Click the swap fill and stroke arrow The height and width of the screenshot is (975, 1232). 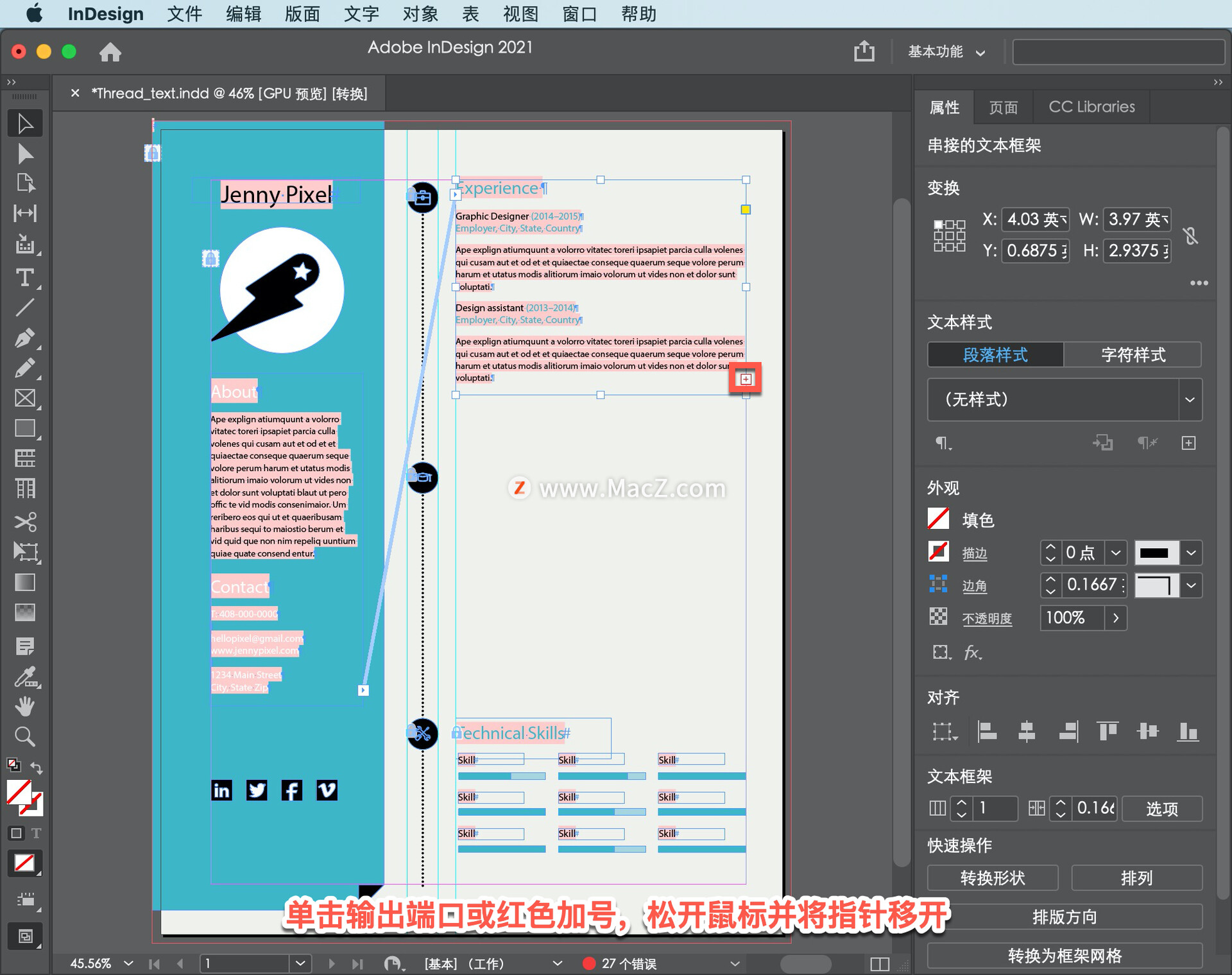pos(37,768)
